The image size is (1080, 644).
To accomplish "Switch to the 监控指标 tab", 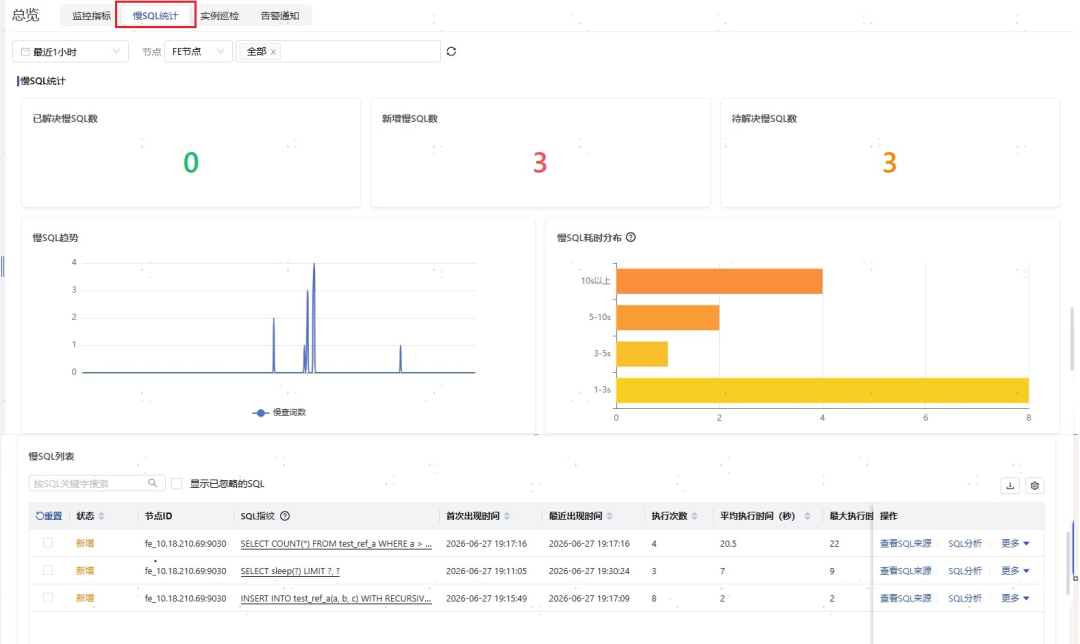I will (91, 15).
